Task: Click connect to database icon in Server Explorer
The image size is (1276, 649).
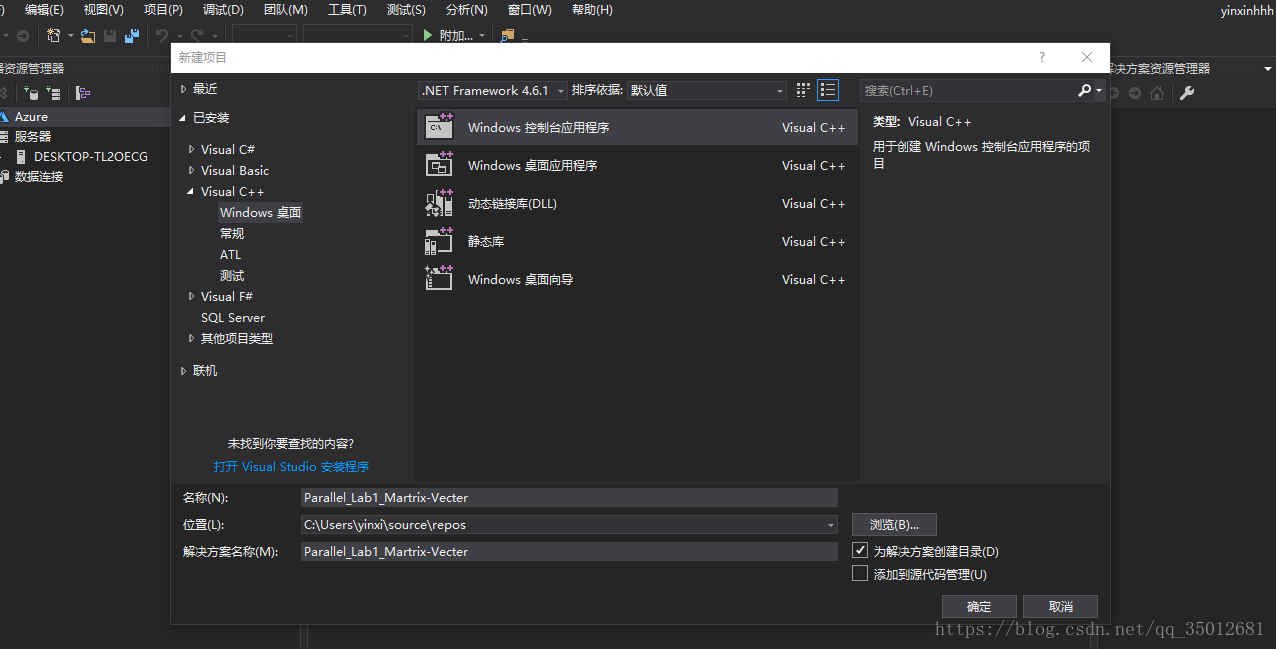Action: 31,93
